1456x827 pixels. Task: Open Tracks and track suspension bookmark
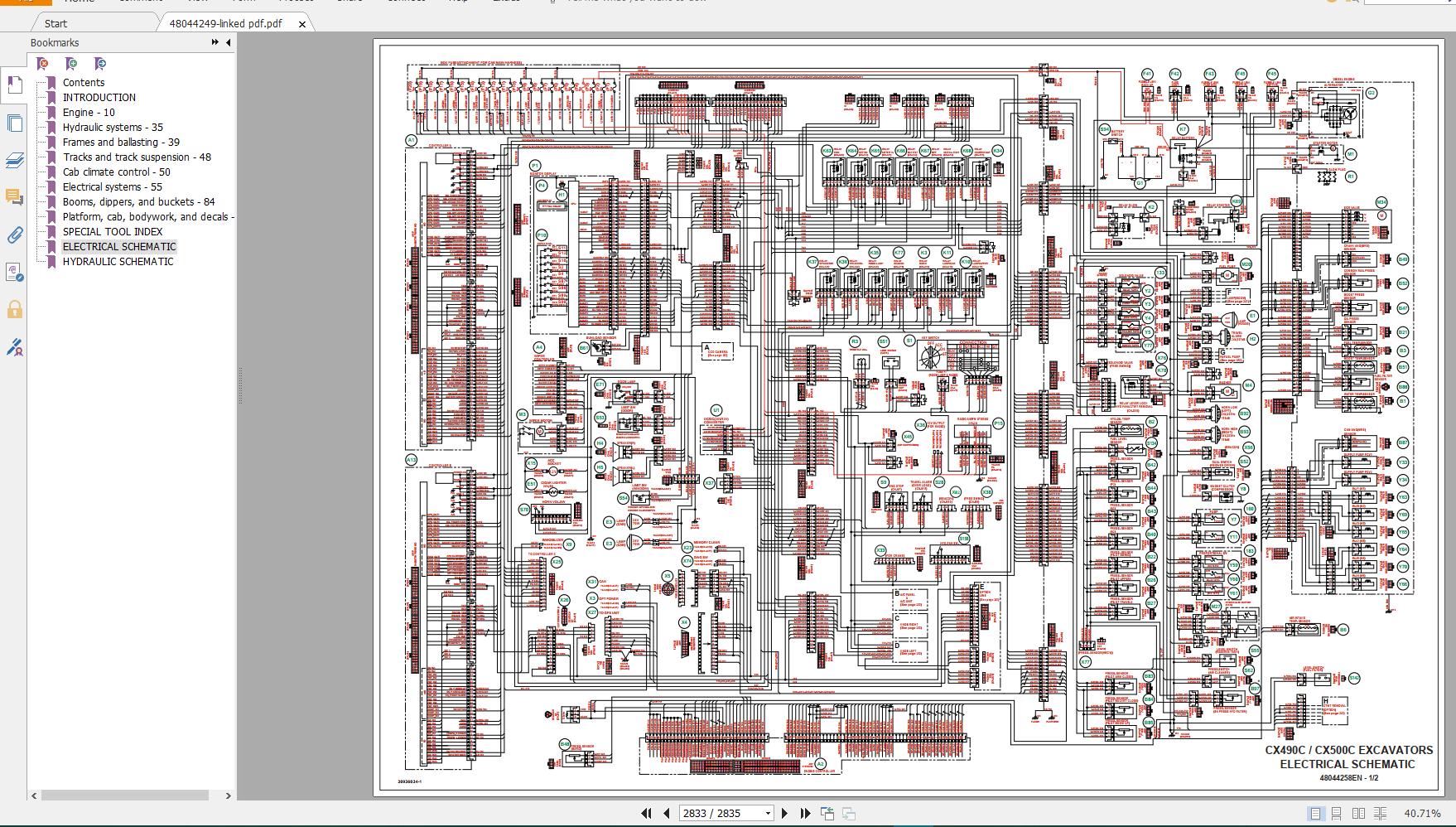(x=137, y=157)
